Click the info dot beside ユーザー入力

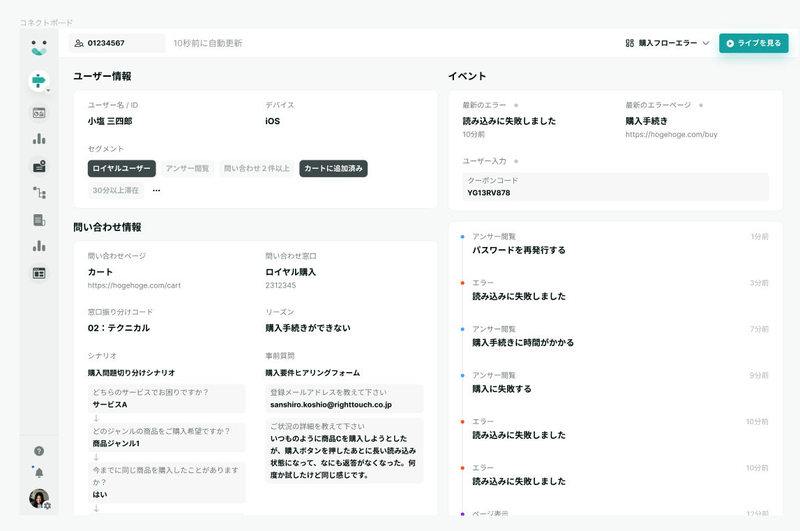[x=516, y=161]
